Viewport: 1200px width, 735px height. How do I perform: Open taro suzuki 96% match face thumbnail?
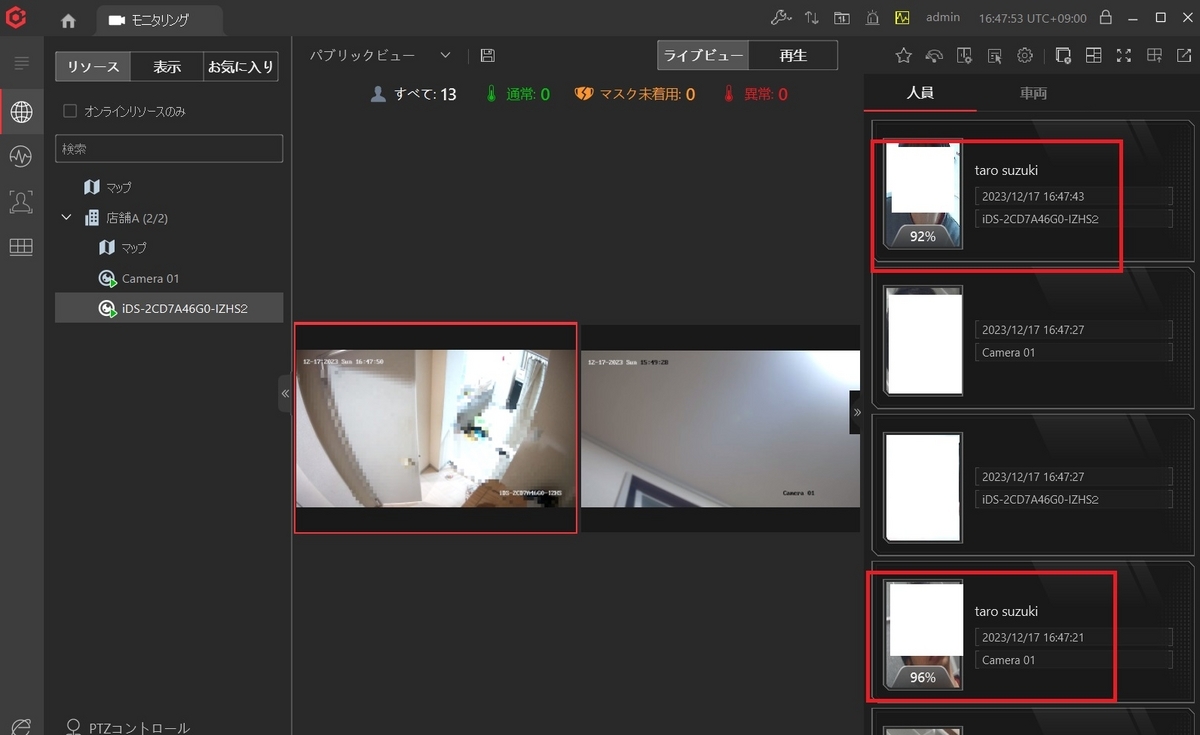[x=923, y=636]
